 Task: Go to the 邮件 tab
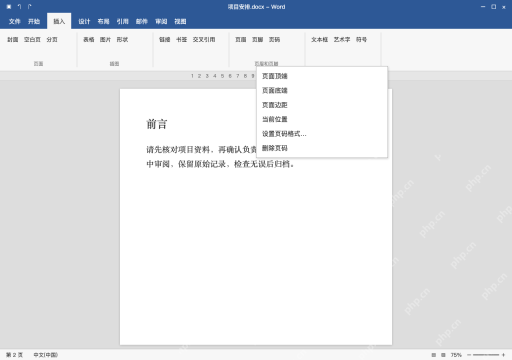tap(142, 21)
